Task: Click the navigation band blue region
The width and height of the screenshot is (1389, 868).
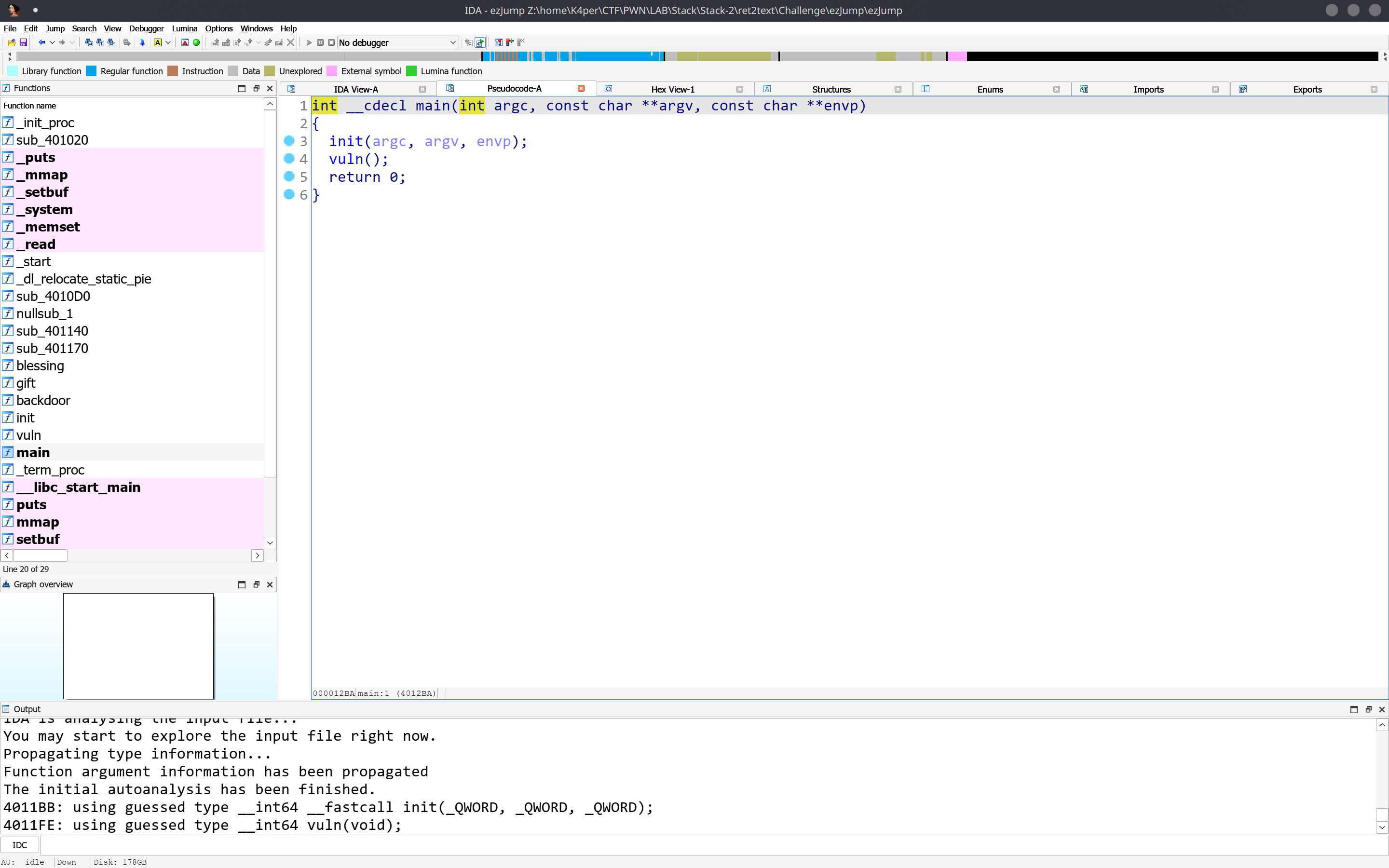Action: tap(614, 56)
